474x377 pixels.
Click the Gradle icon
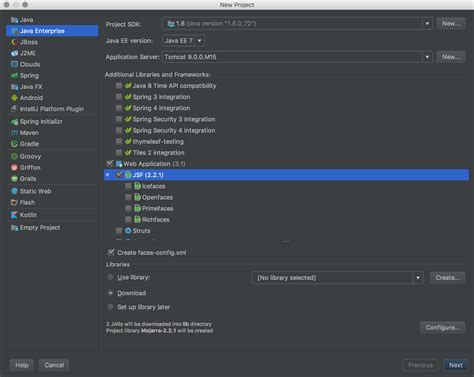14,144
